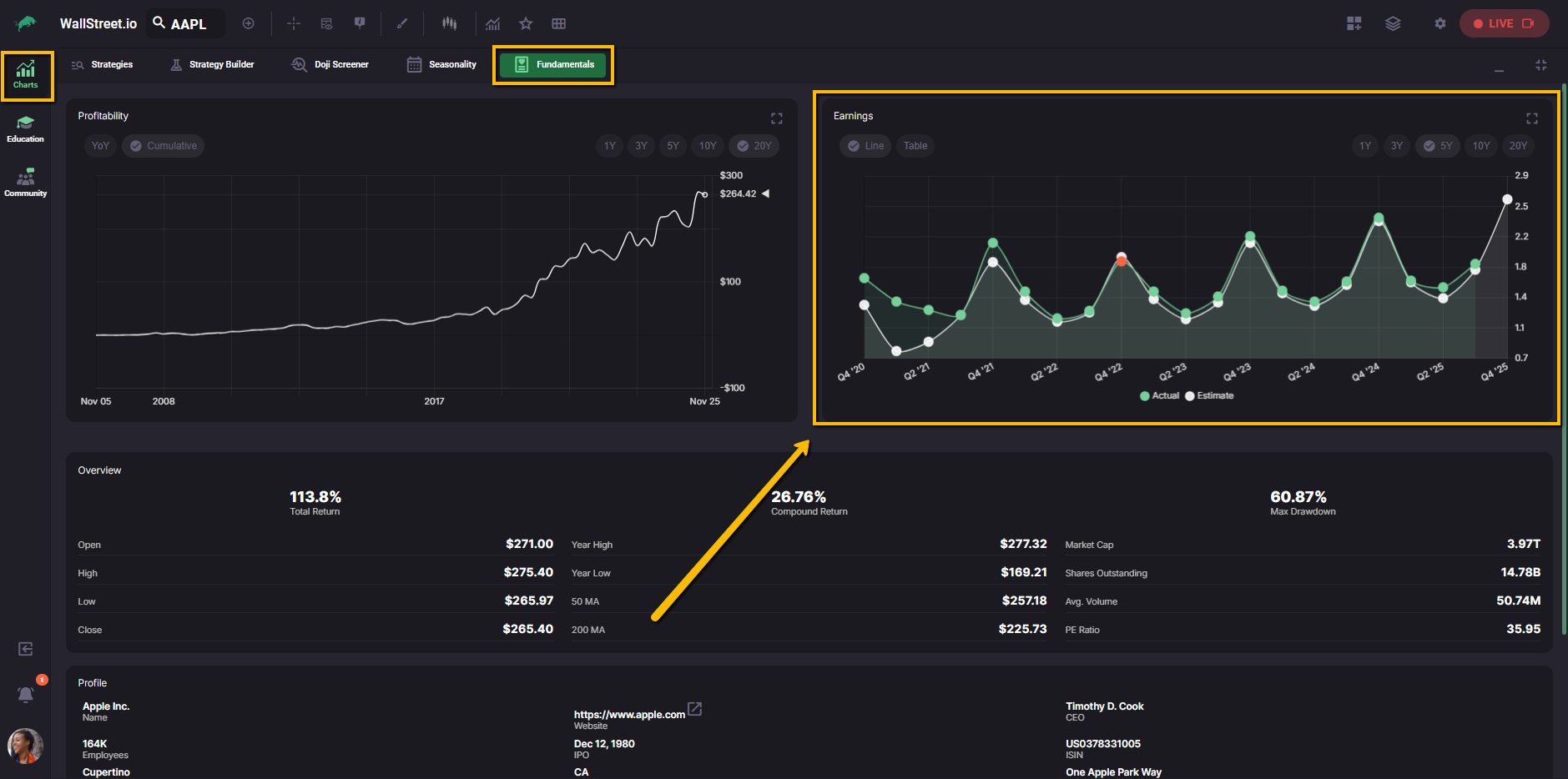The width and height of the screenshot is (1568, 779).
Task: Select the crosshair cursor tool
Action: [294, 23]
